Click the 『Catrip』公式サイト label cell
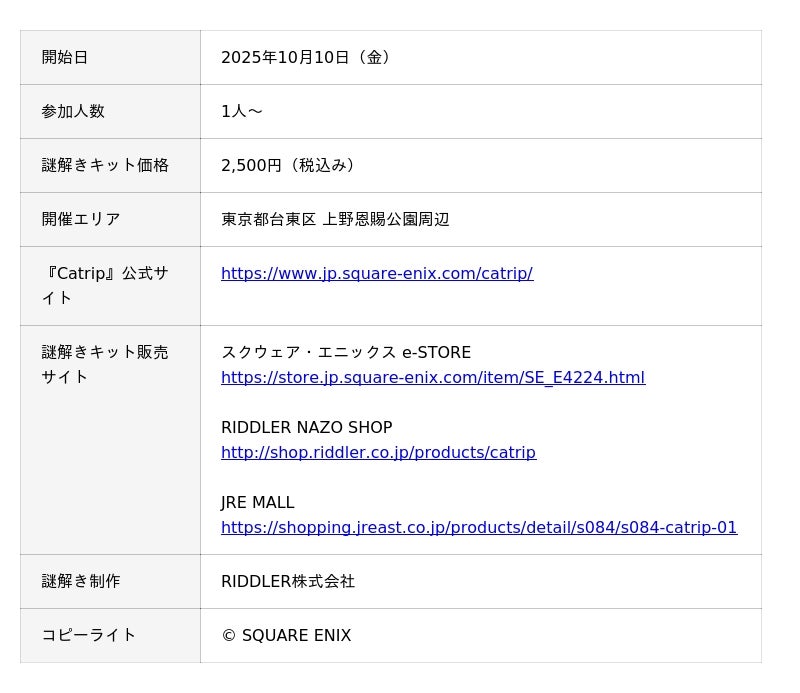 pos(105,285)
